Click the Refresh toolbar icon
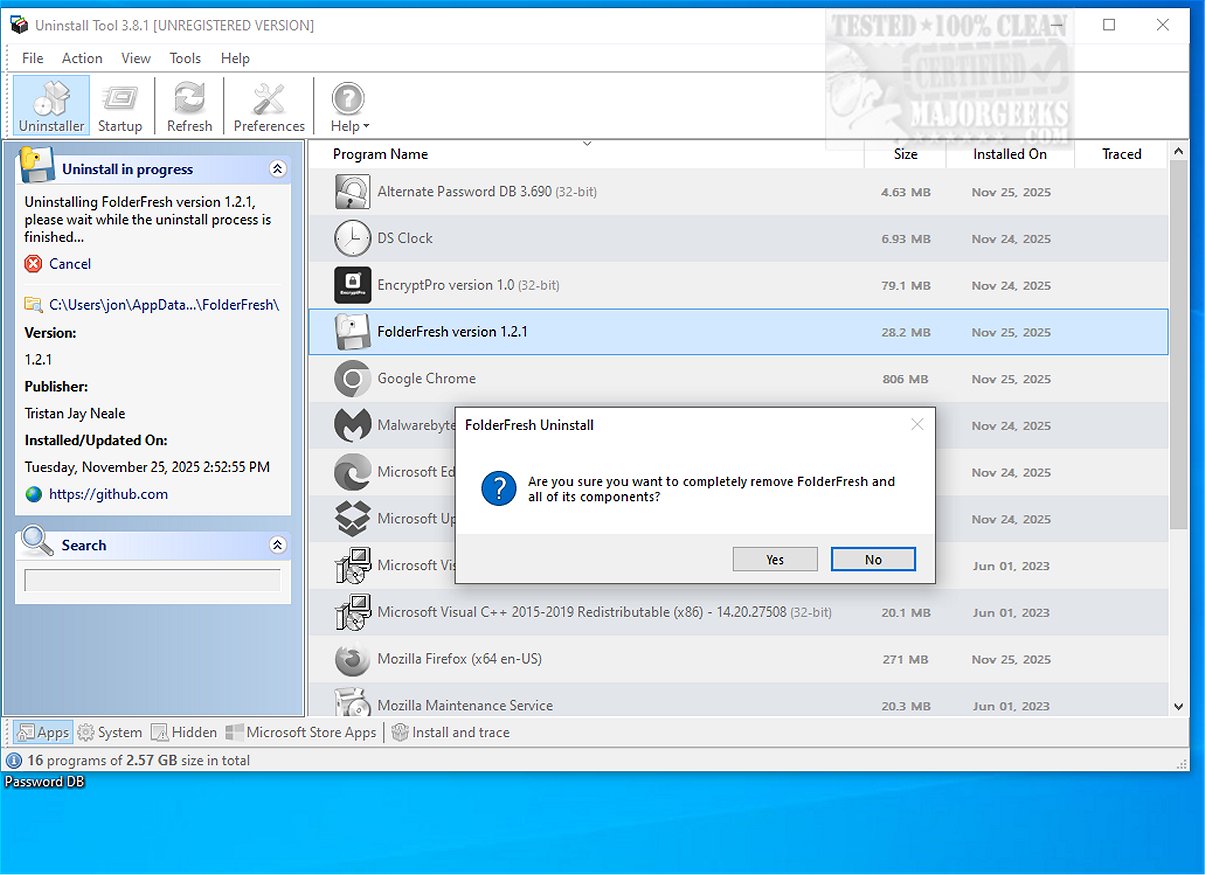Image resolution: width=1205 pixels, height=875 pixels. pos(189,106)
